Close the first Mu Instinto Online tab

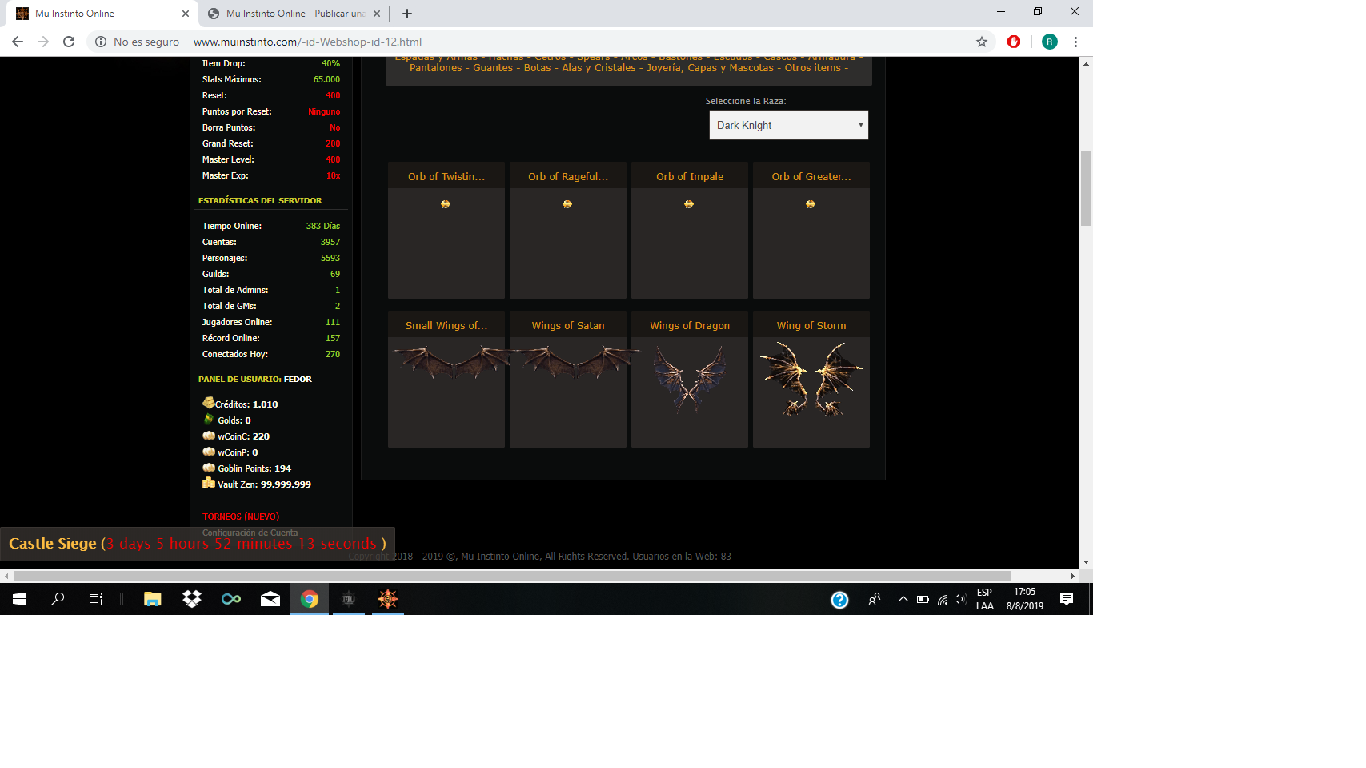click(x=185, y=14)
